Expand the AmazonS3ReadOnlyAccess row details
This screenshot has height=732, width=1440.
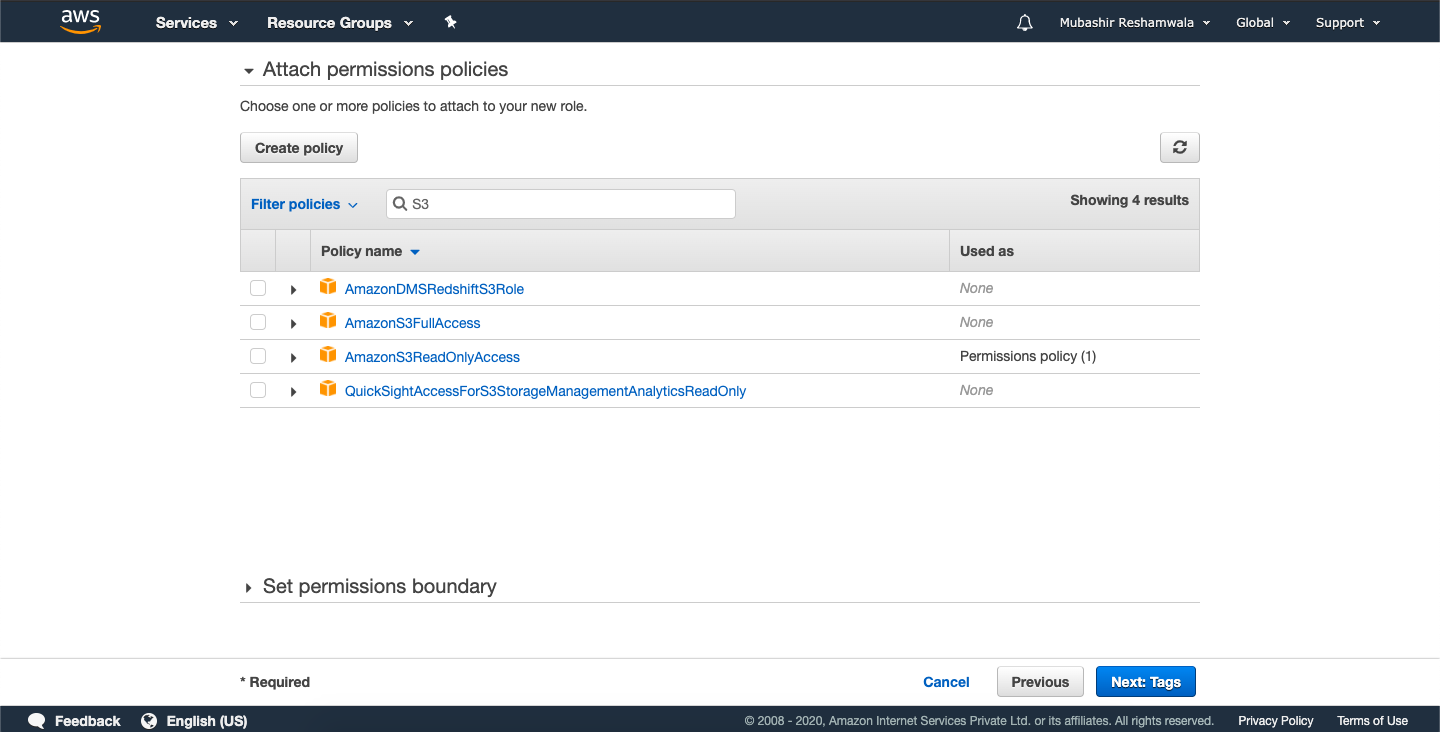pos(293,358)
